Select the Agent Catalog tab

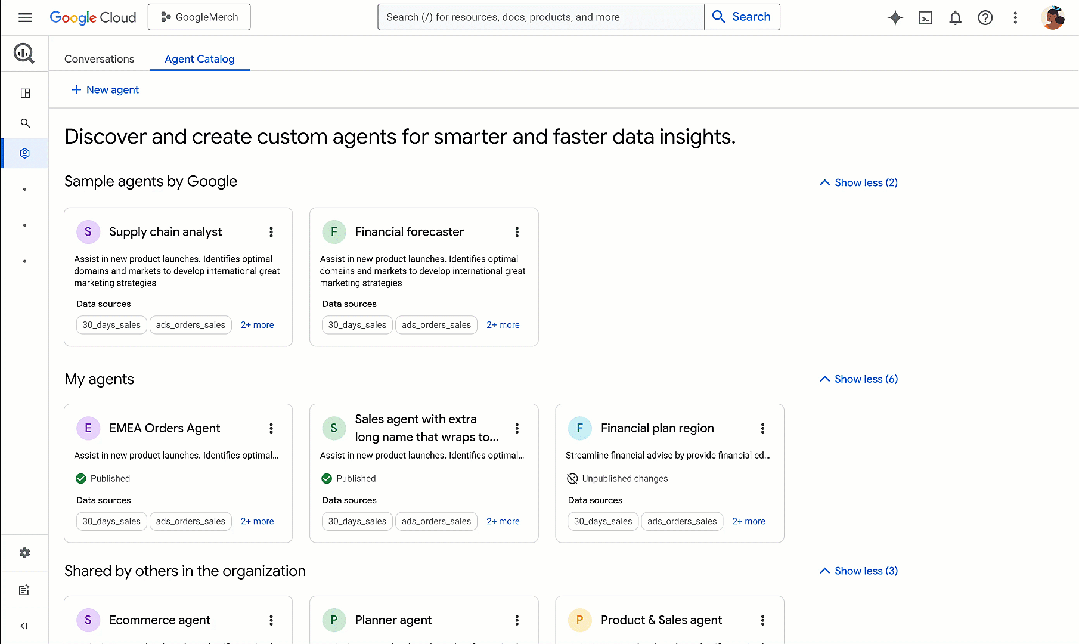click(199, 59)
